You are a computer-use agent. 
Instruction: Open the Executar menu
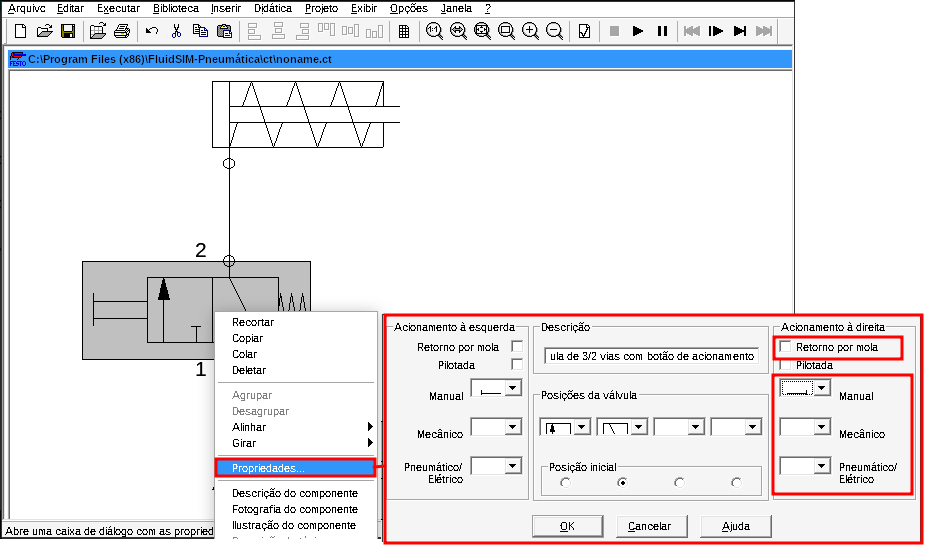119,8
